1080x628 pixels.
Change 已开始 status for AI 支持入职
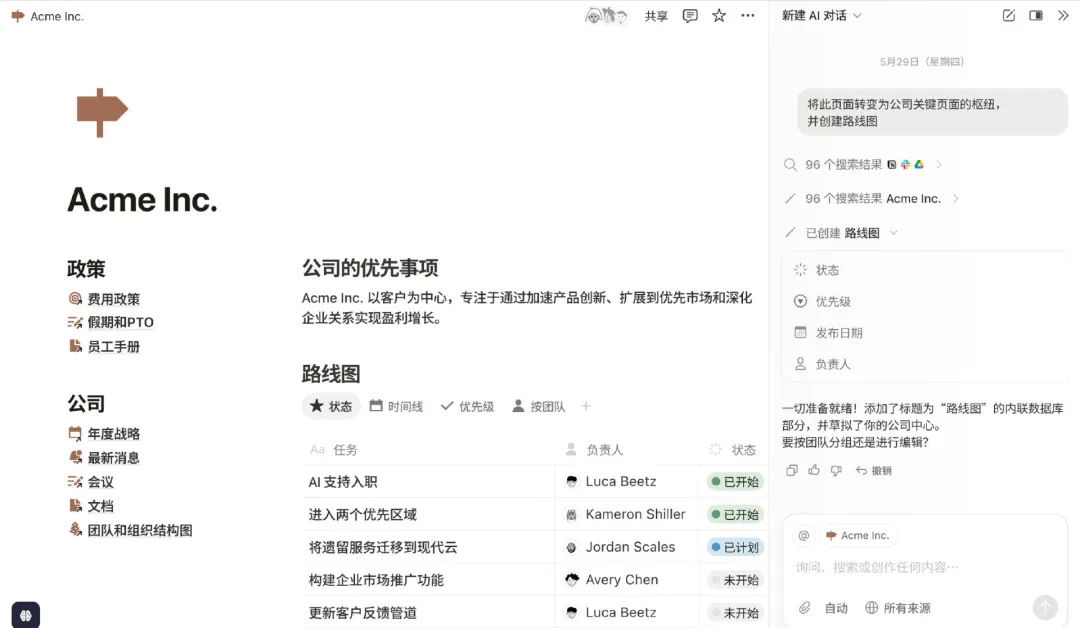point(735,482)
